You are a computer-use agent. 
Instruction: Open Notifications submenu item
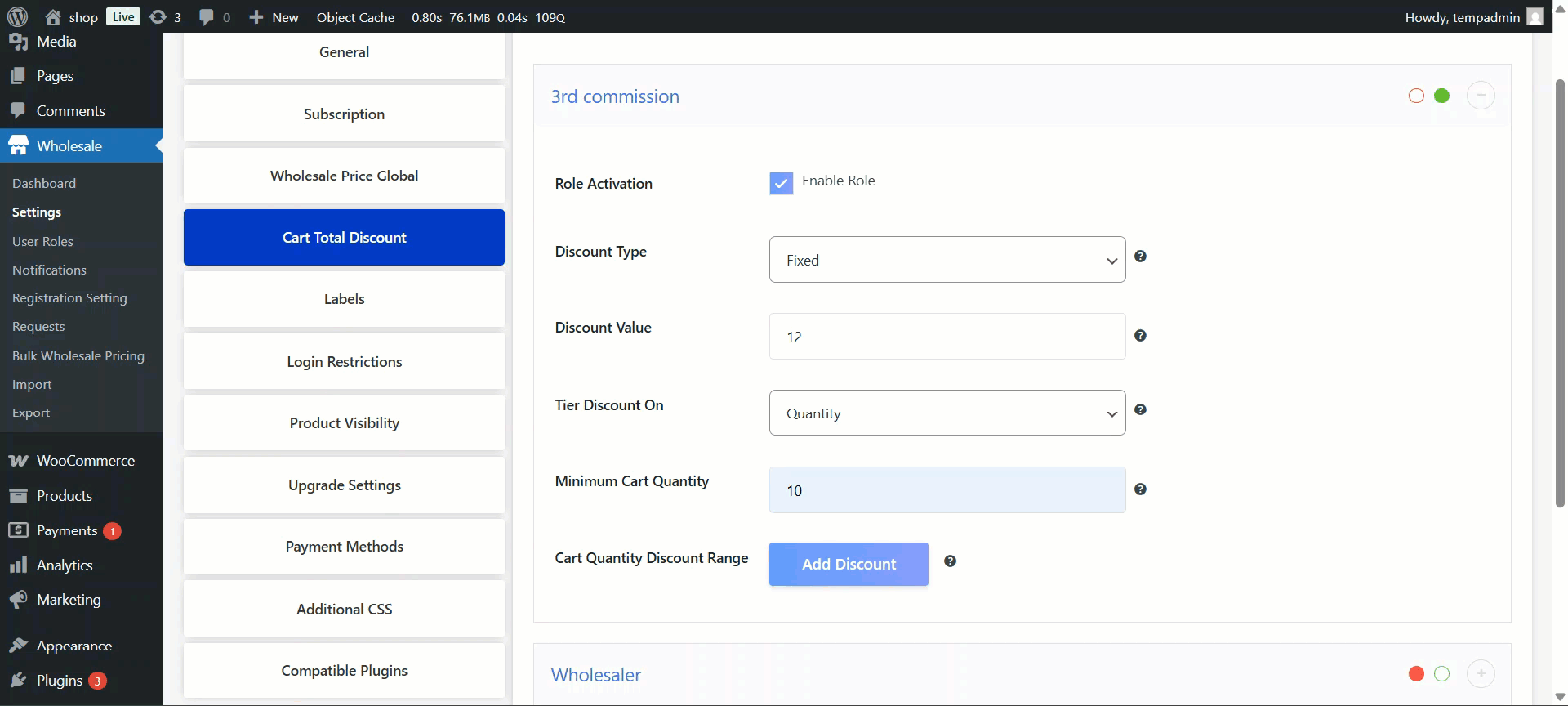point(49,270)
